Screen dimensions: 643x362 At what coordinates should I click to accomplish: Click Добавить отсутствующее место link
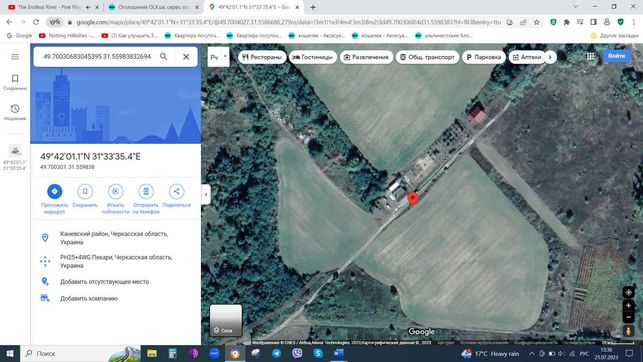(104, 282)
